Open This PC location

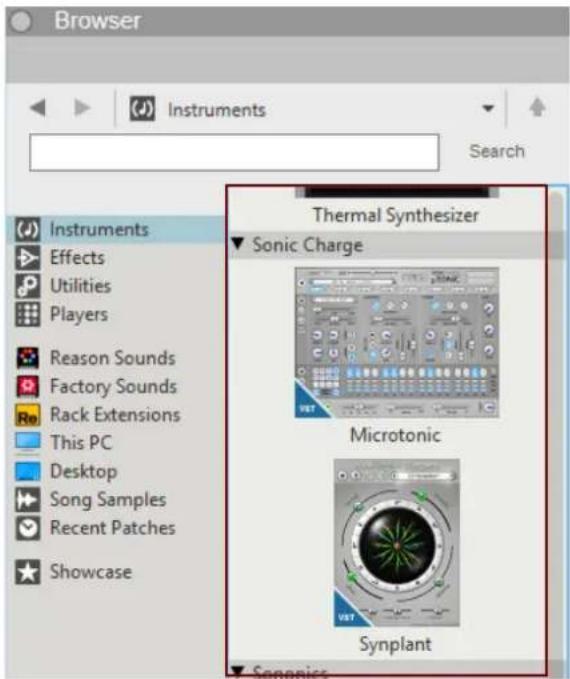pyautogui.click(x=81, y=443)
